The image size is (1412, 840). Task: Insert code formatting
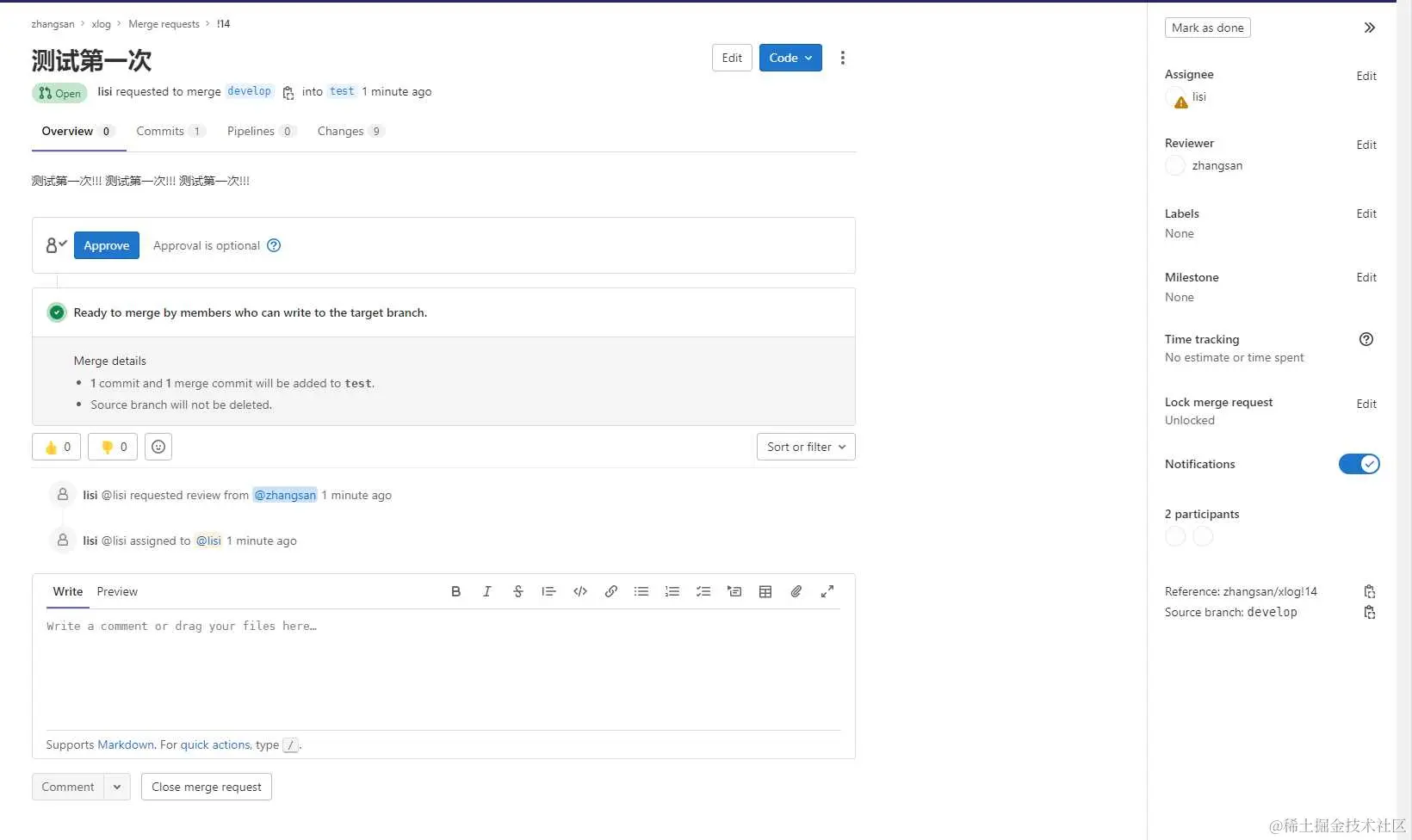click(580, 591)
